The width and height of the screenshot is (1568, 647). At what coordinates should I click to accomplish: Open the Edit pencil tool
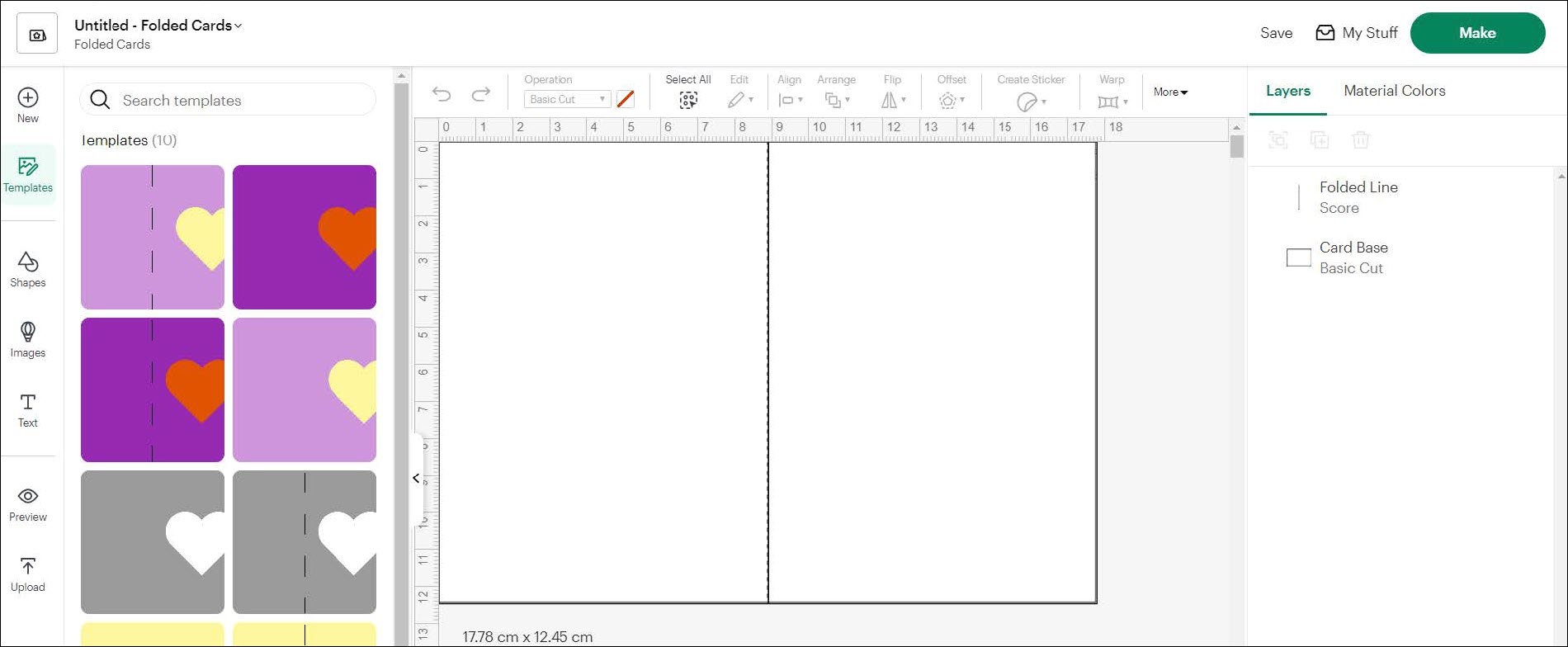point(739,100)
